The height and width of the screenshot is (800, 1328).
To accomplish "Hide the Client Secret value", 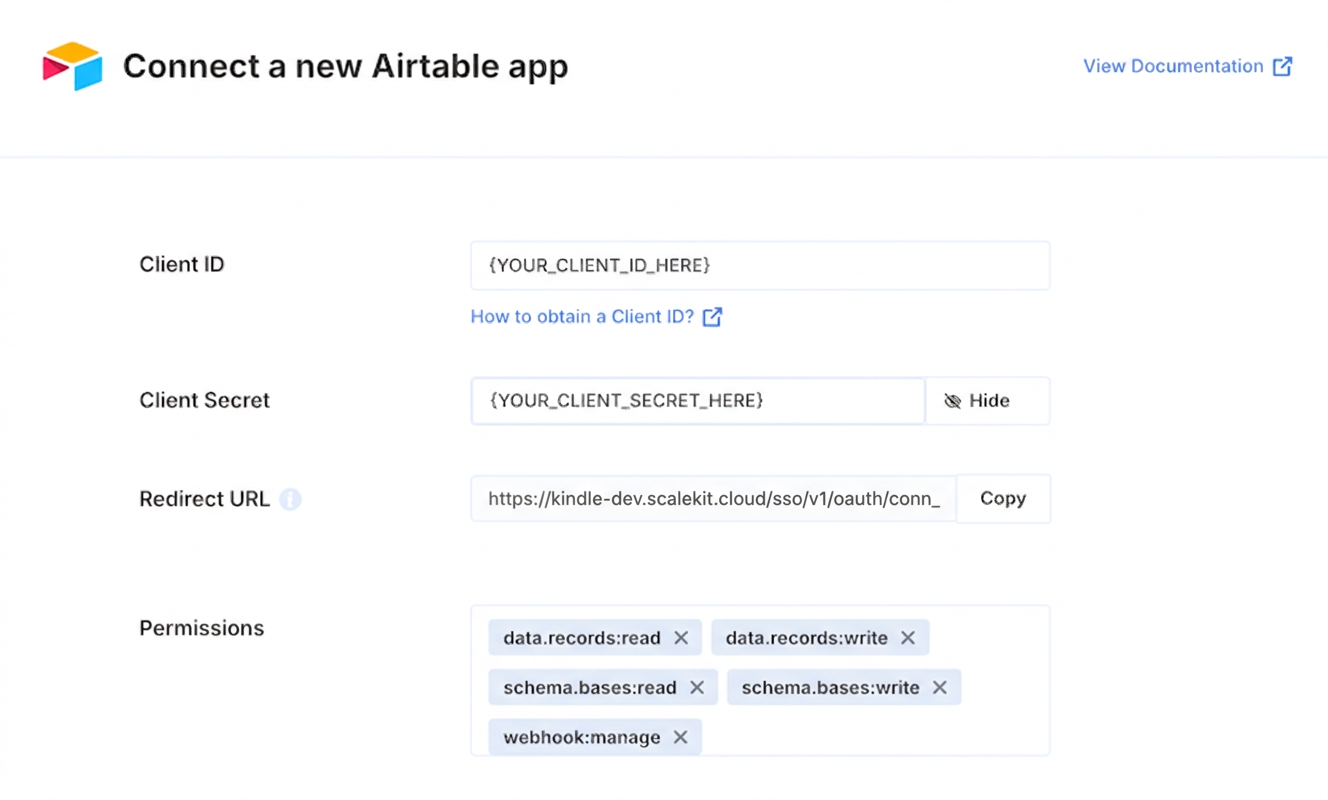I will (986, 400).
